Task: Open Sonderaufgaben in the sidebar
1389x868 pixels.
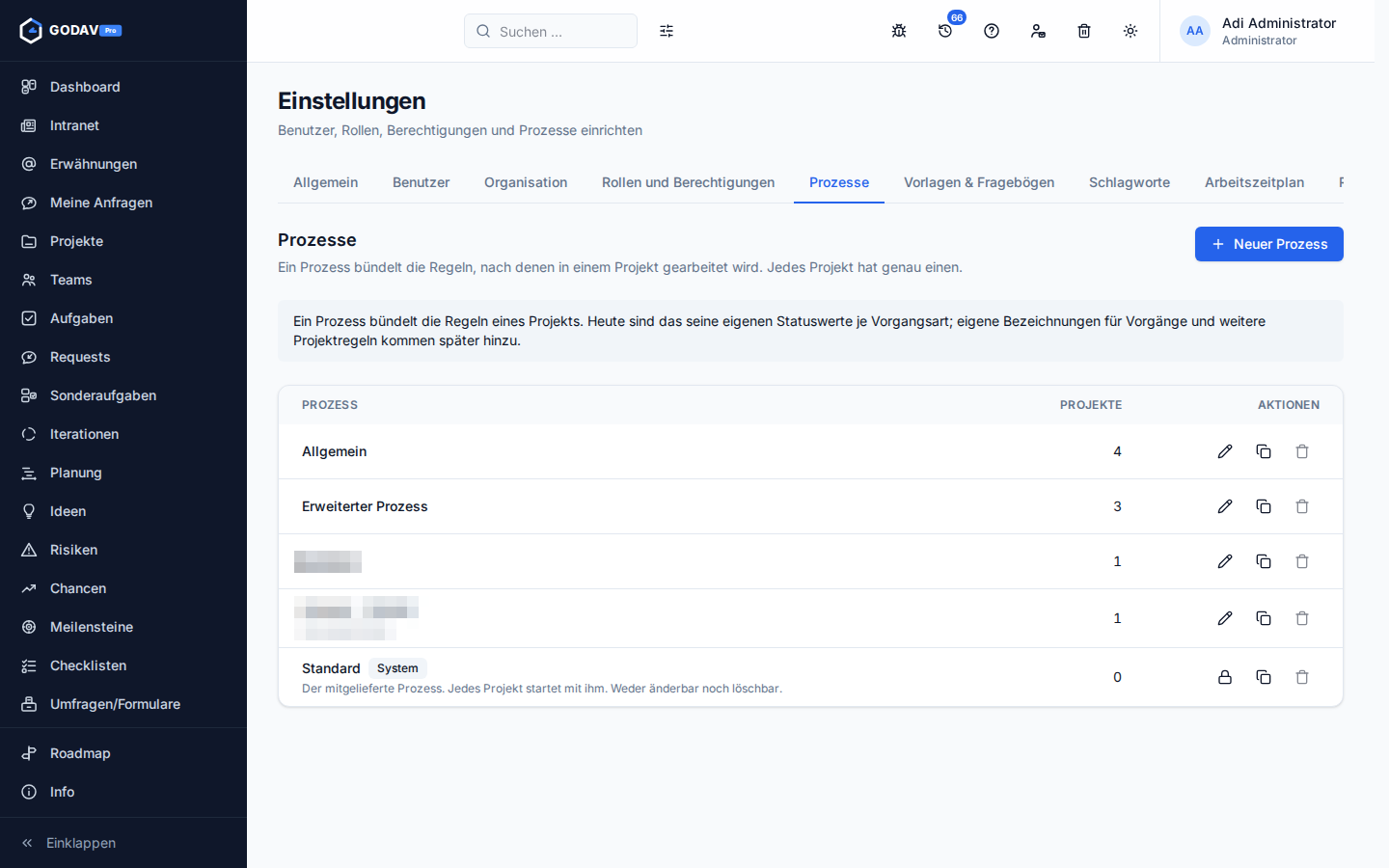Action: coord(123,395)
